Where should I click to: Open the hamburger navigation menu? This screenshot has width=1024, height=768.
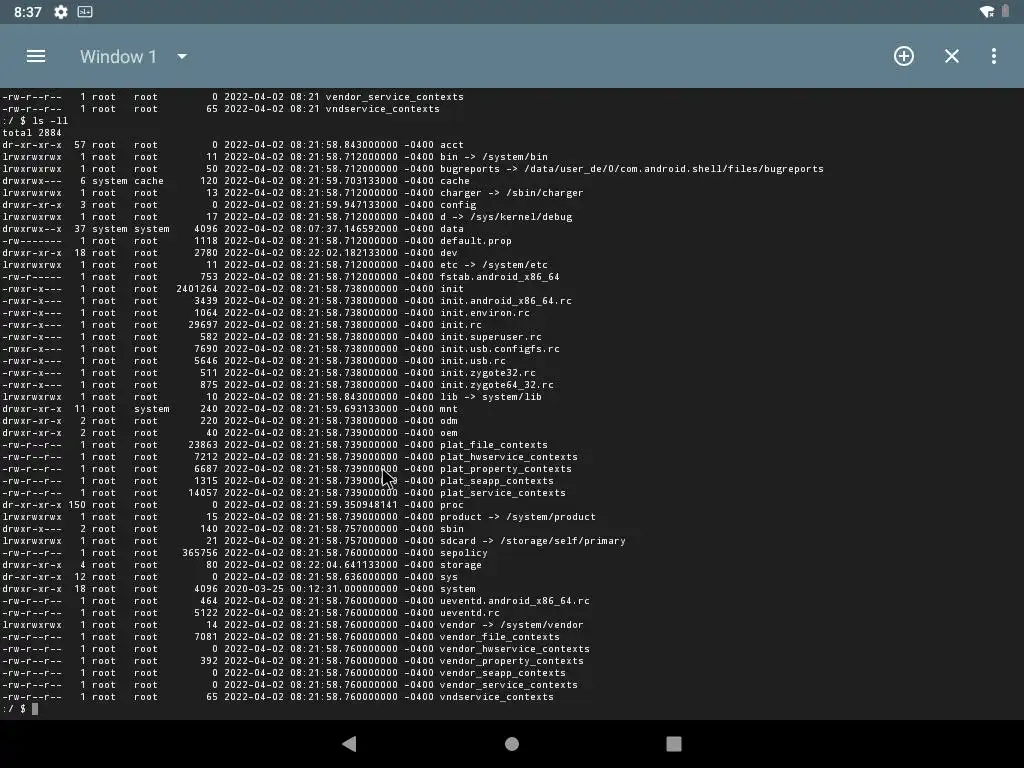pos(36,56)
